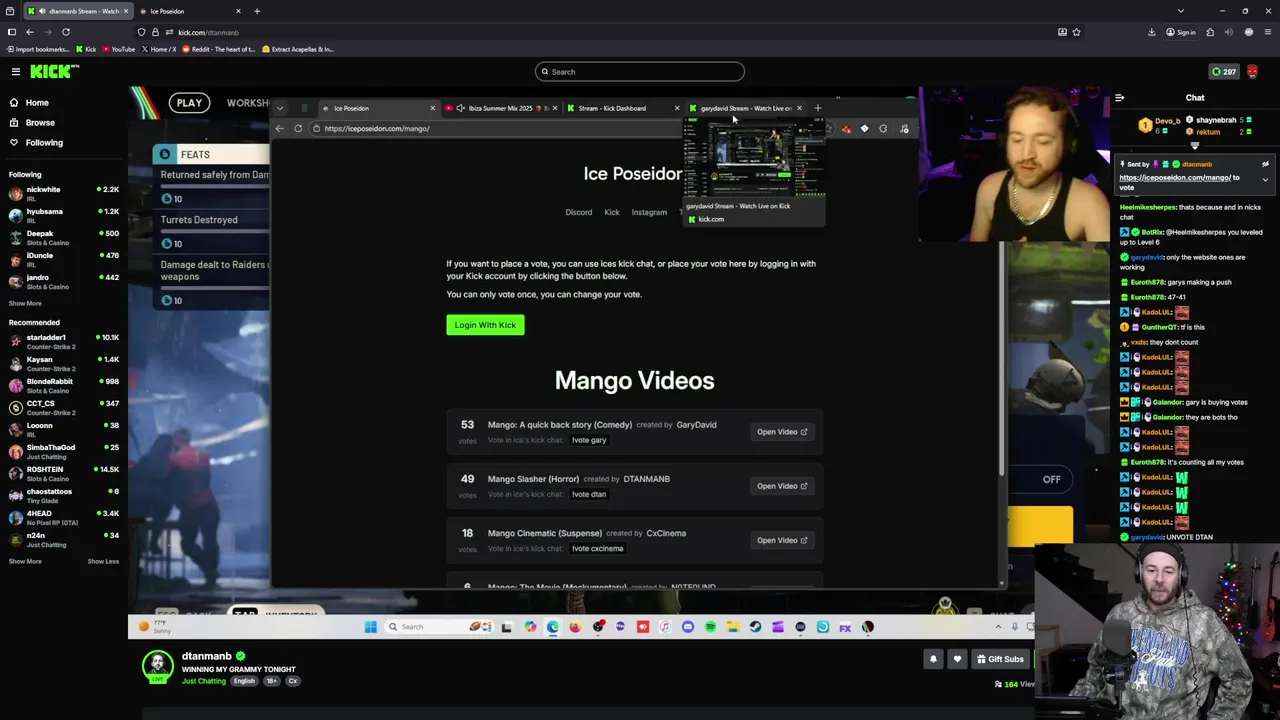Go back in outer browser
1280x720 pixels.
click(x=30, y=32)
